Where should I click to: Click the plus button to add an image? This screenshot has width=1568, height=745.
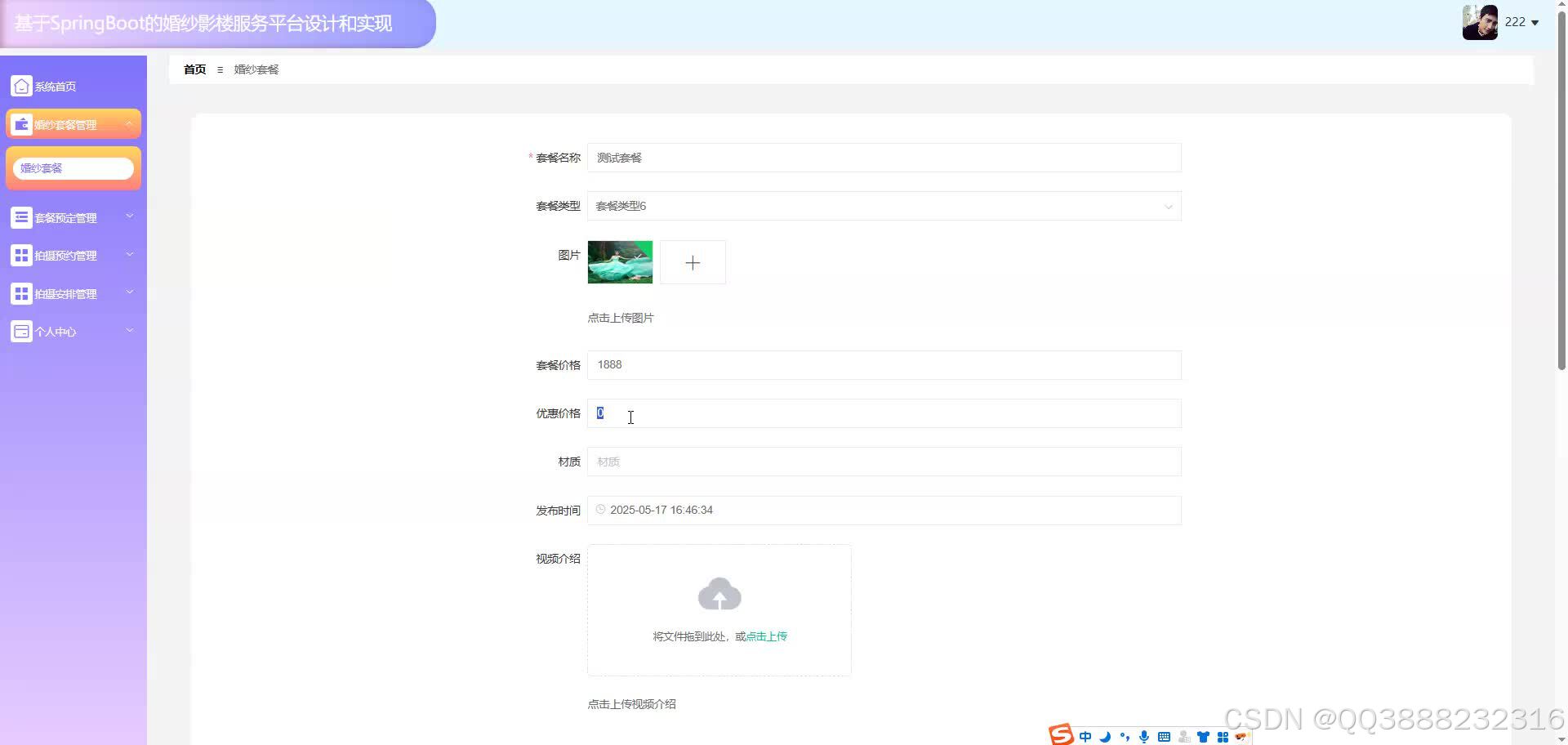[x=693, y=262]
